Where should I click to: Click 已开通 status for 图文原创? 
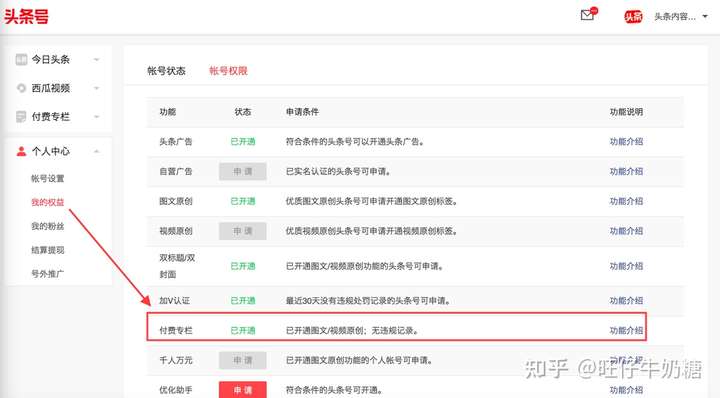[x=242, y=201]
